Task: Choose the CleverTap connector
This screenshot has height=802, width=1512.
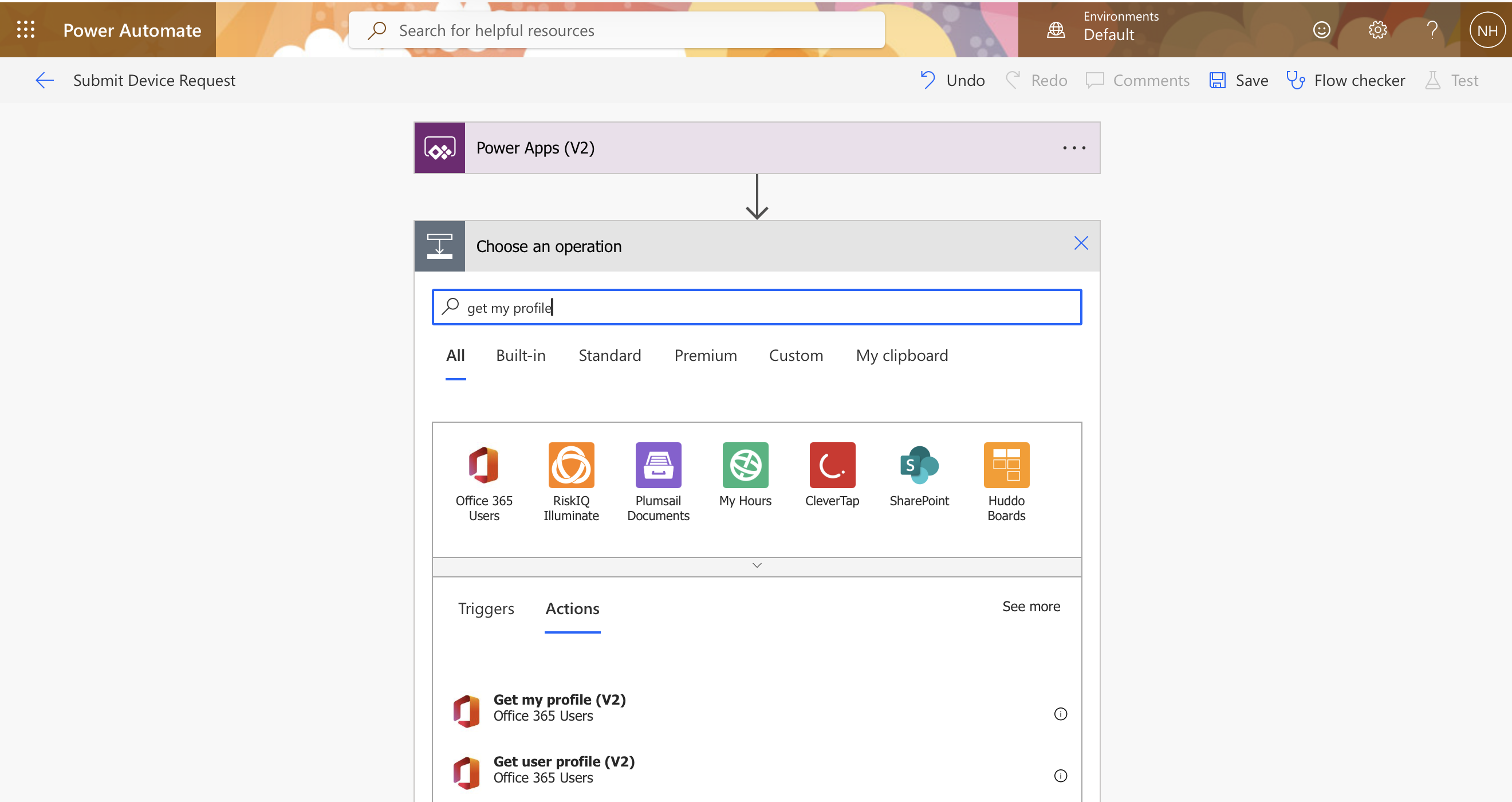Action: pyautogui.click(x=832, y=475)
